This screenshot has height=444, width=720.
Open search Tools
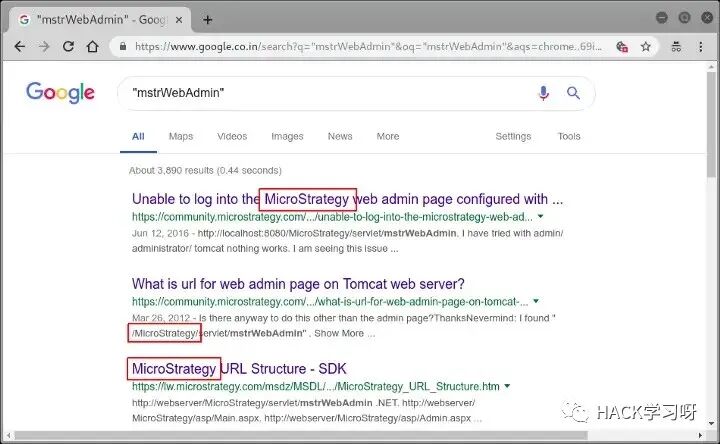click(x=568, y=136)
